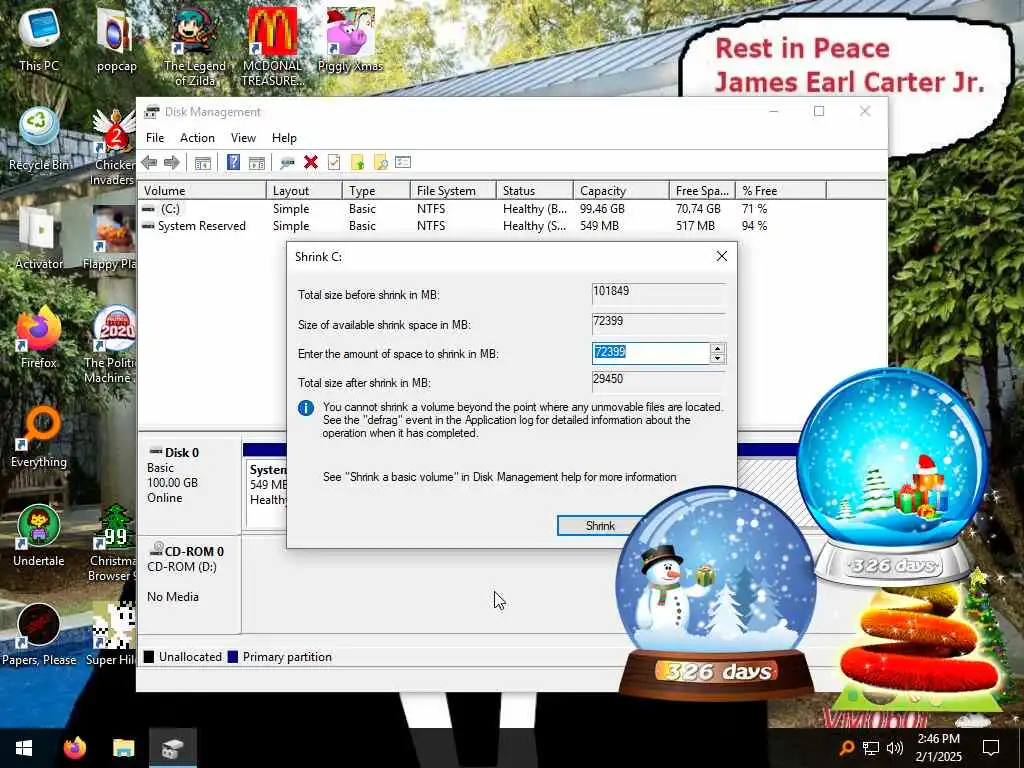Toggle Show/Hide Console Tree toolbar icon
Viewport: 1024px width, 768px height.
(202, 163)
